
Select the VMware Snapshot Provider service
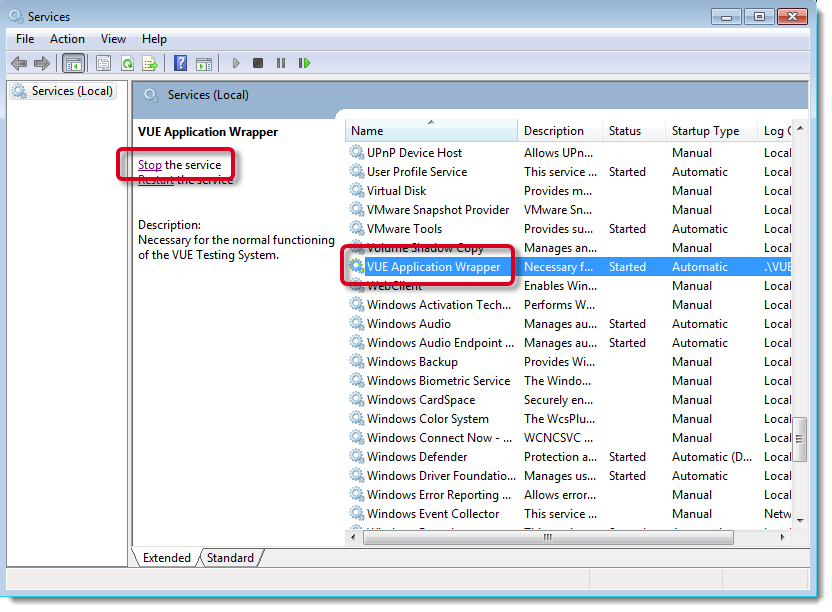pos(569,210)
